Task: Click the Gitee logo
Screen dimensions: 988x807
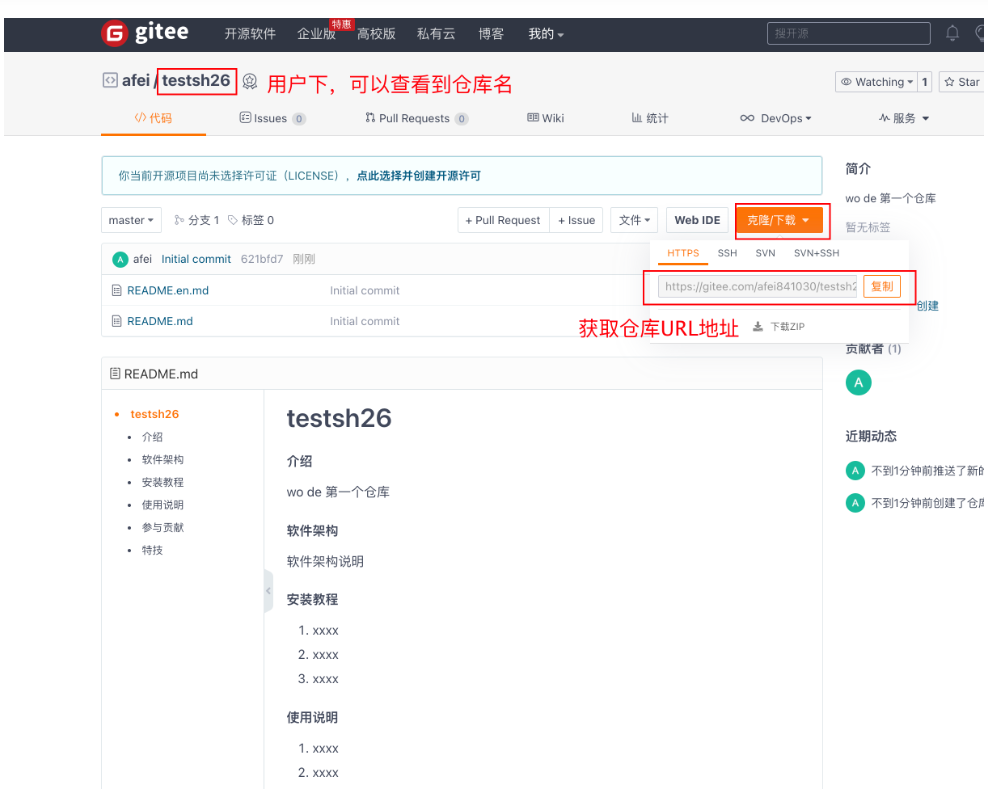Action: pyautogui.click(x=145, y=33)
